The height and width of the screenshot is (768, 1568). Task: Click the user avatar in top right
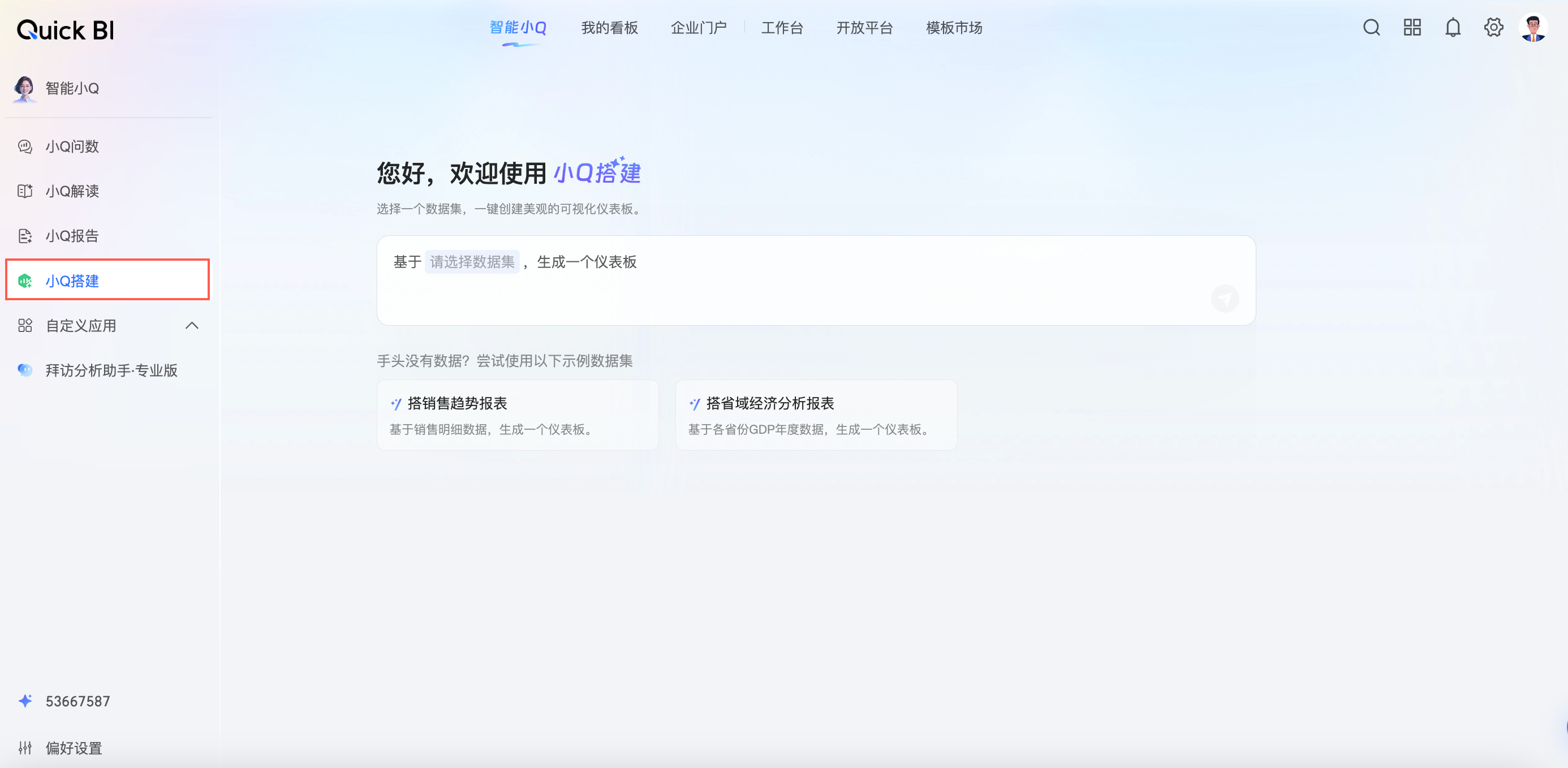pos(1533,27)
